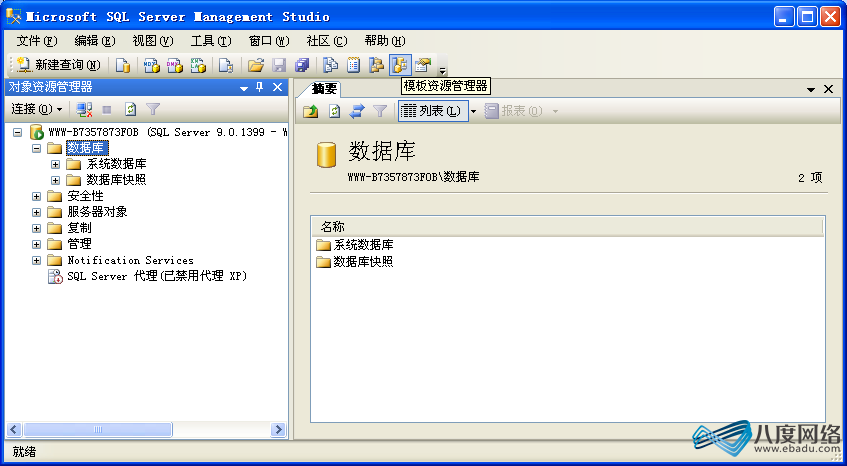Select the 服务器对象 tree folder
Screen dimensions: 847x466
click(97, 212)
